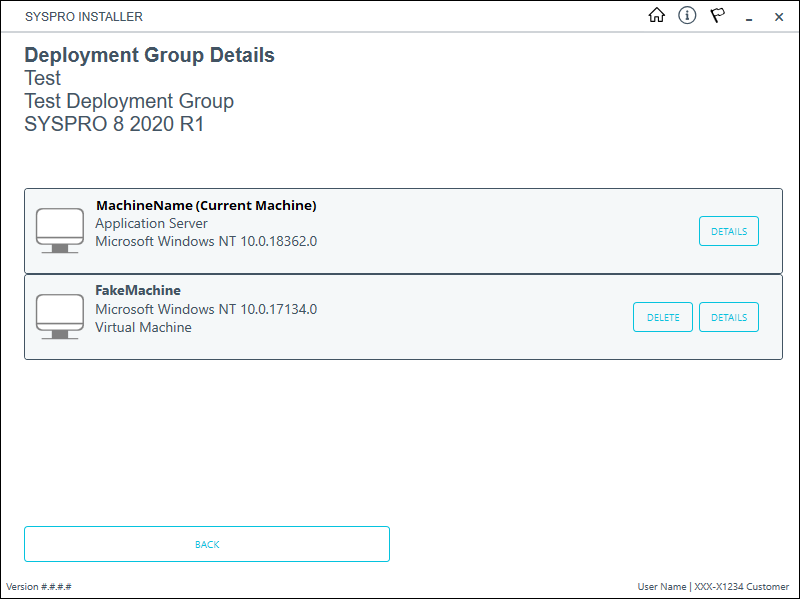Click the 'FakeMachine' title text
Viewport: 800px width, 599px height.
138,290
